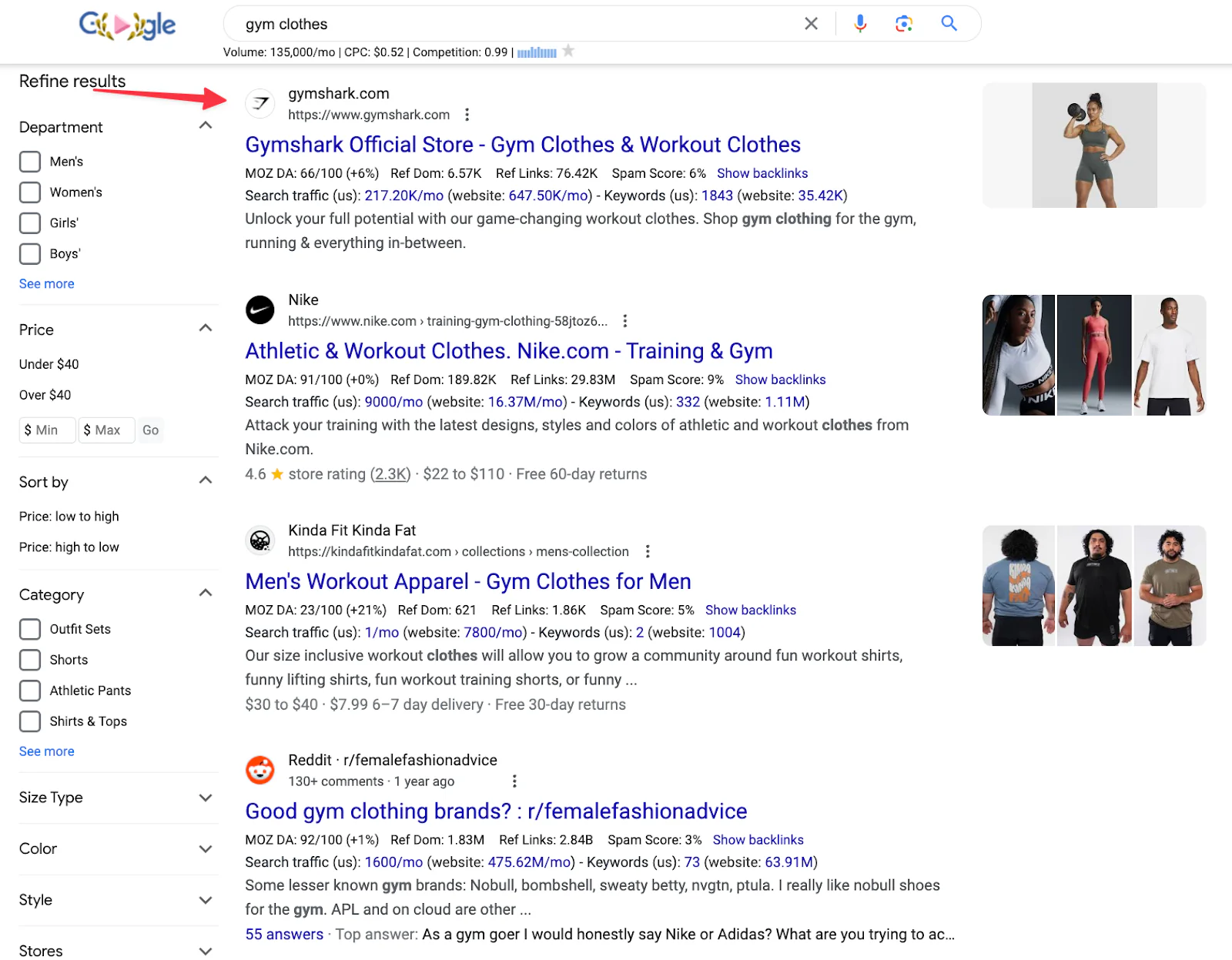Click the magnifying glass search icon
The height and width of the screenshot is (960, 1232).
pyautogui.click(x=949, y=23)
